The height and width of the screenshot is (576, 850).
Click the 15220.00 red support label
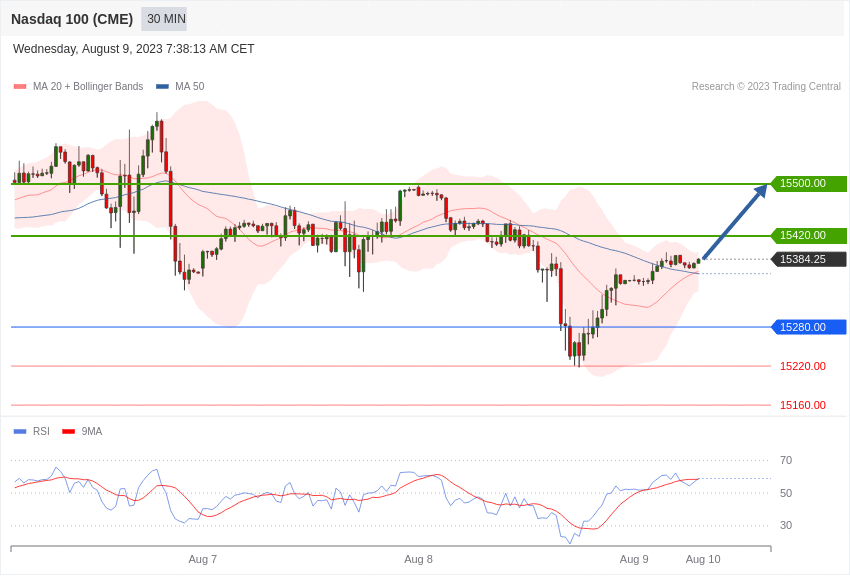point(803,366)
